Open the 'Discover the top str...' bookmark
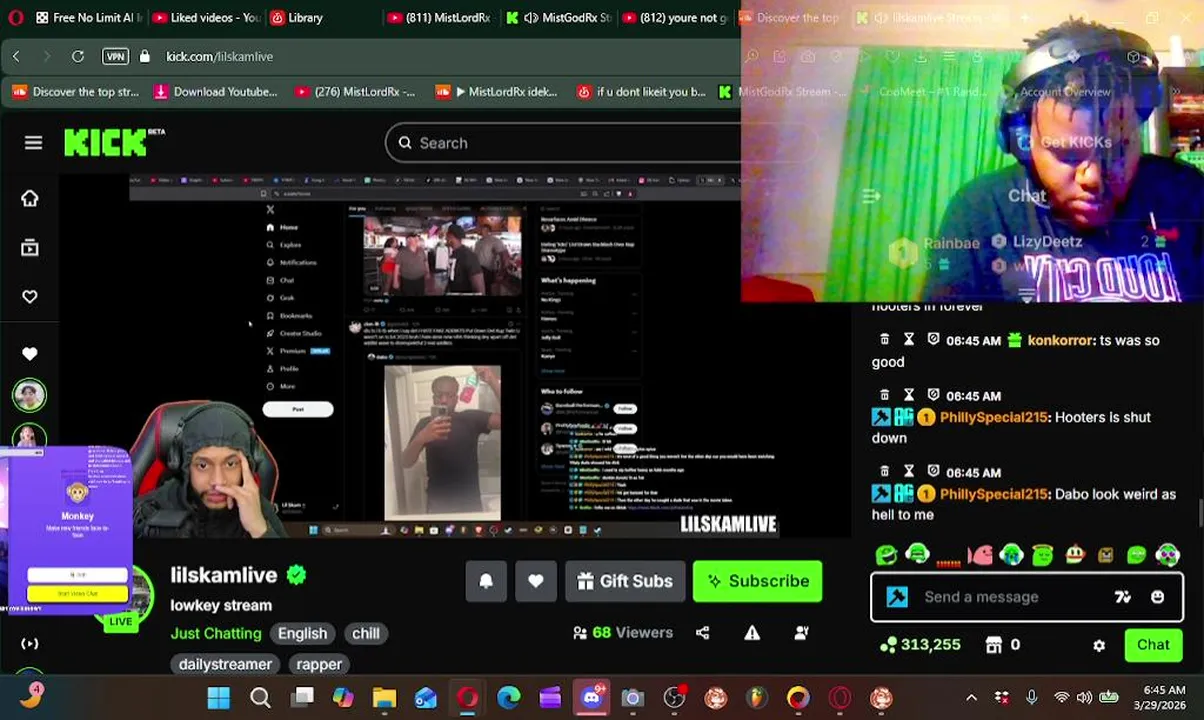The image size is (1204, 720). 75,92
